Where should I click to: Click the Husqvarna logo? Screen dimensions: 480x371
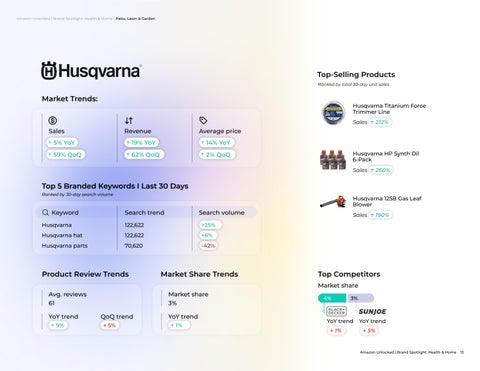(91, 71)
